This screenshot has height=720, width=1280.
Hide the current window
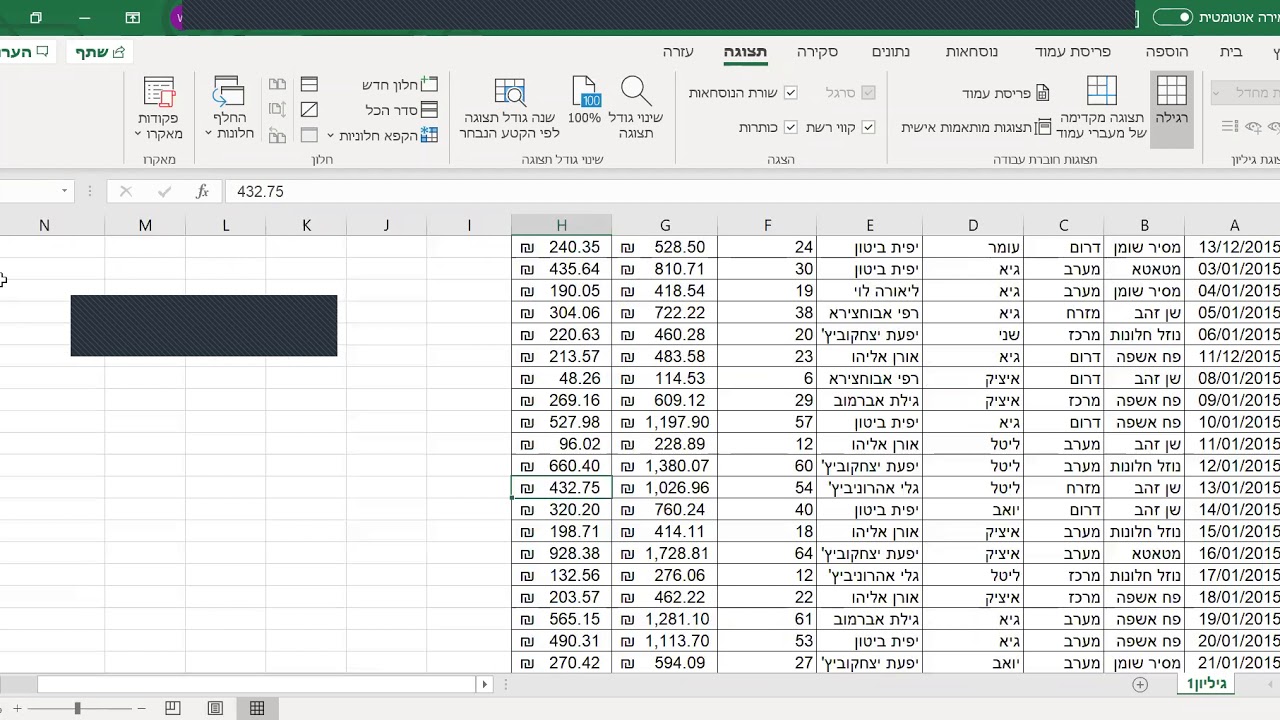point(309,110)
